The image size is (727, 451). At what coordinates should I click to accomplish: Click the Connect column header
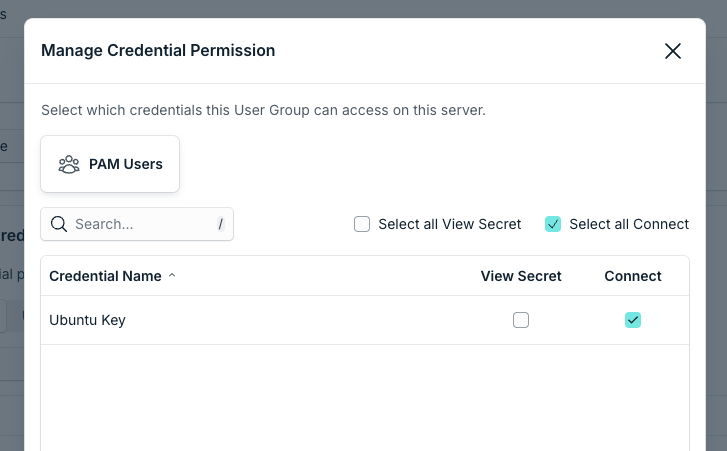(633, 276)
